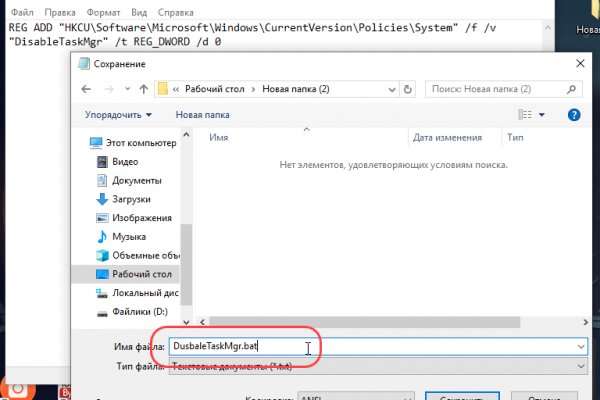
Task: Click the file name input field
Action: pos(370,345)
